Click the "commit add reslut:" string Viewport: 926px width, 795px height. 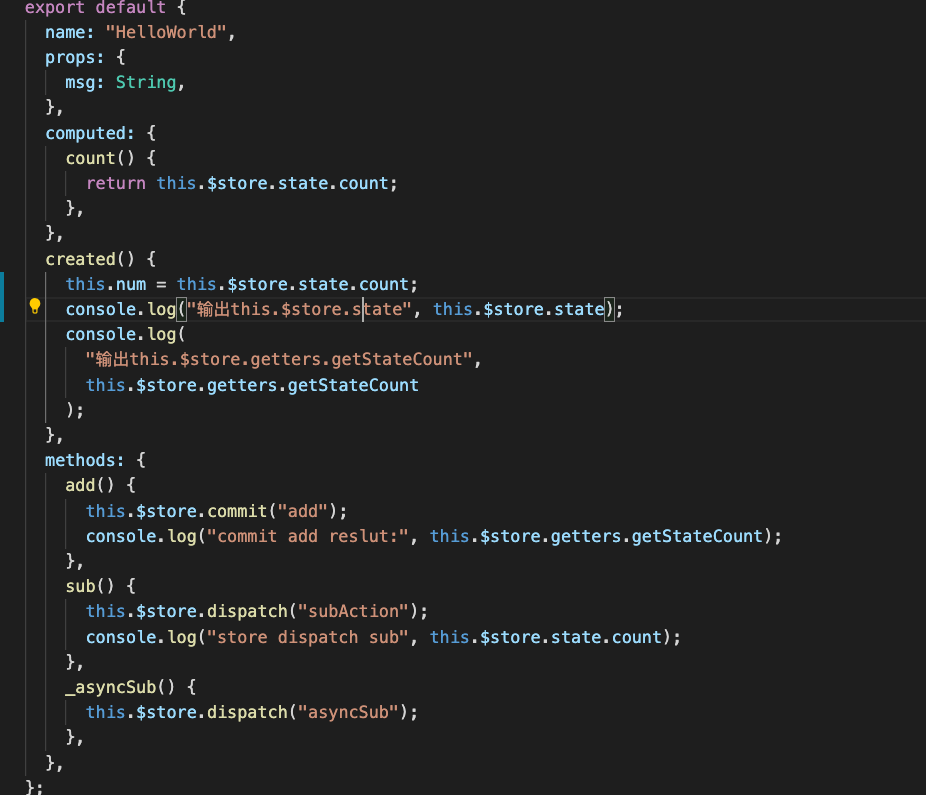(308, 536)
